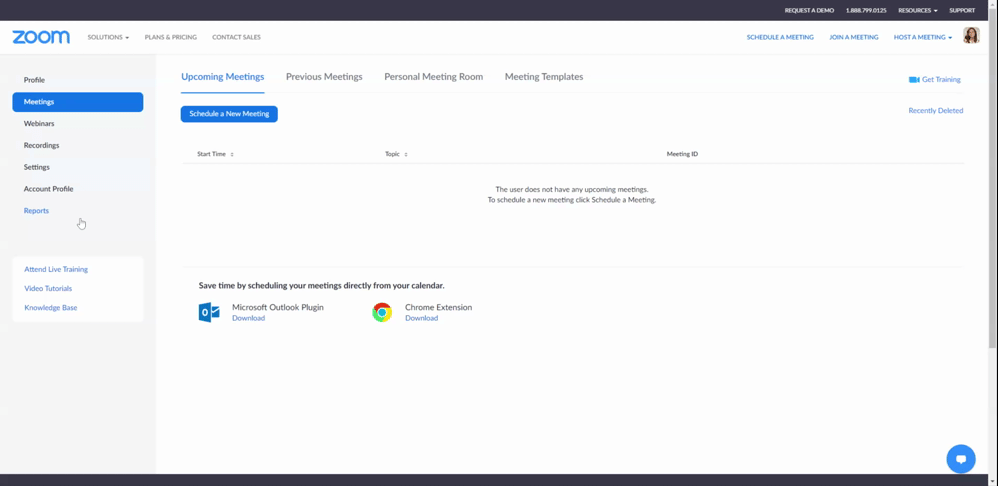Click the Get Training camera icon
998x486 pixels.
[914, 80]
